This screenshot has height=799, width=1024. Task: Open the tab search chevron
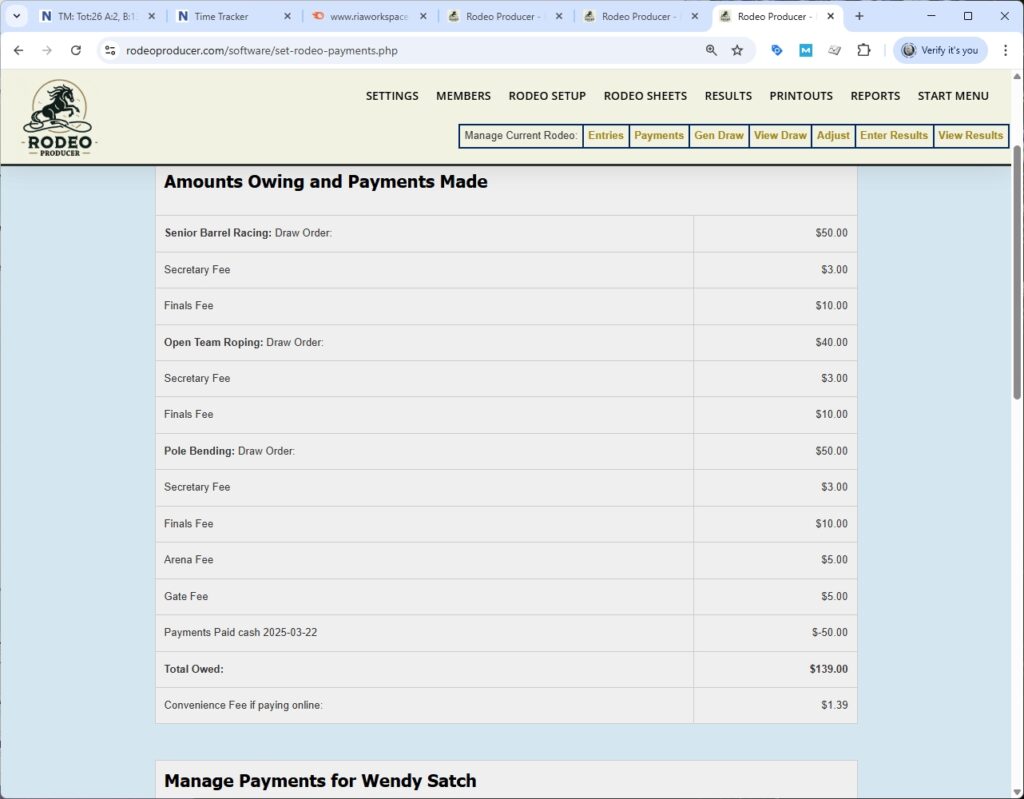tap(15, 16)
